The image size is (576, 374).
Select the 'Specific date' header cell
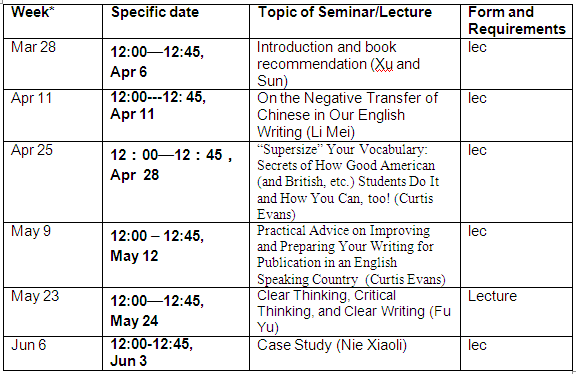click(x=176, y=21)
